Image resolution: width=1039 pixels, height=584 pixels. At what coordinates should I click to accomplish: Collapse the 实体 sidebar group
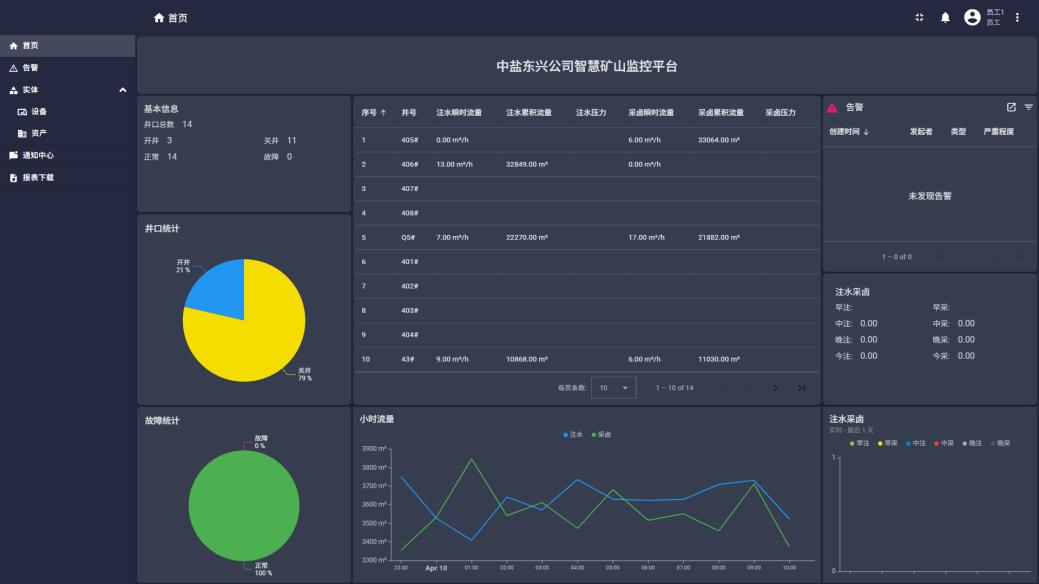click(x=123, y=90)
